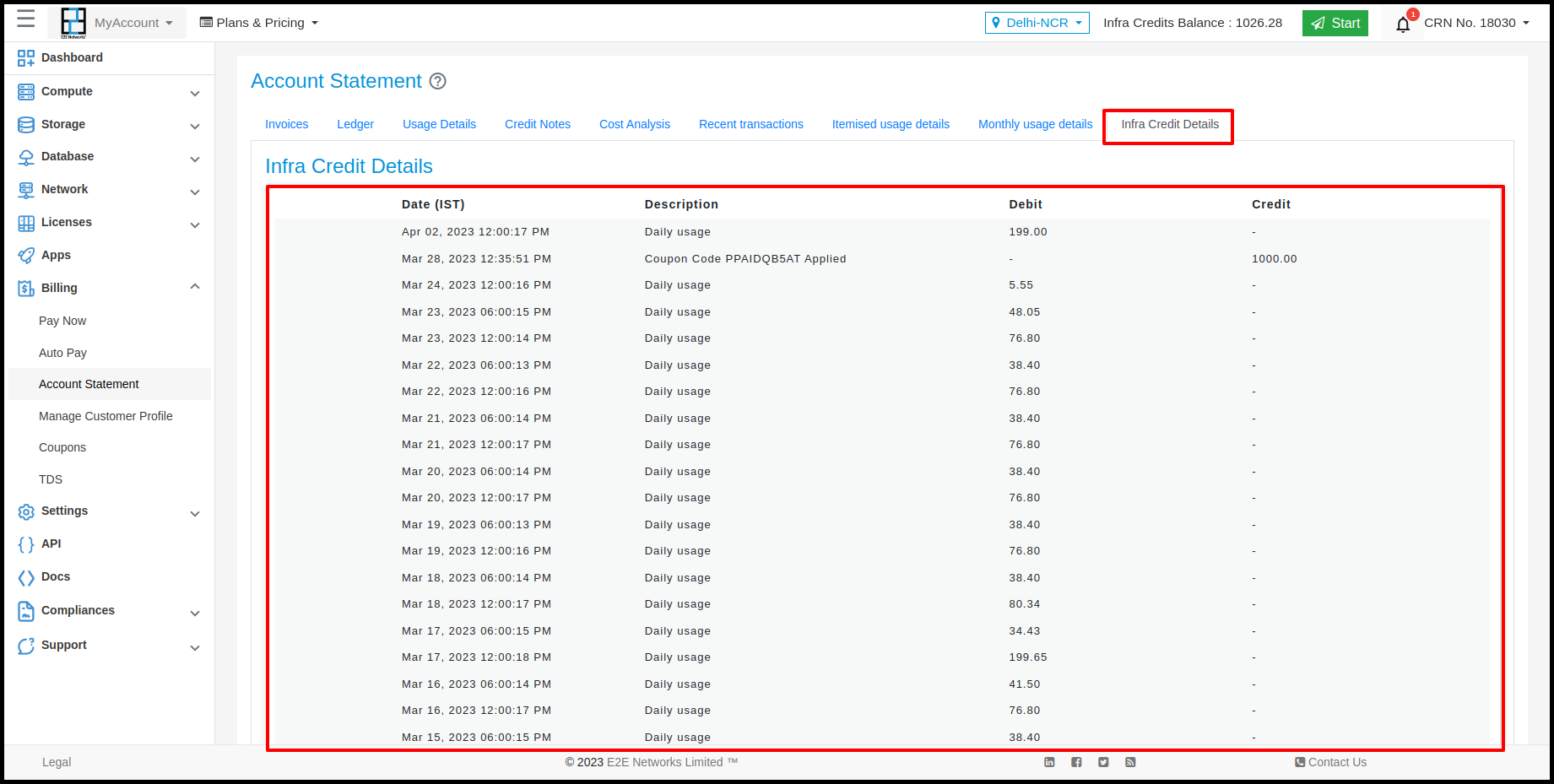This screenshot has width=1554, height=784.
Task: Open the Monthly usage details tab
Action: tap(1035, 124)
